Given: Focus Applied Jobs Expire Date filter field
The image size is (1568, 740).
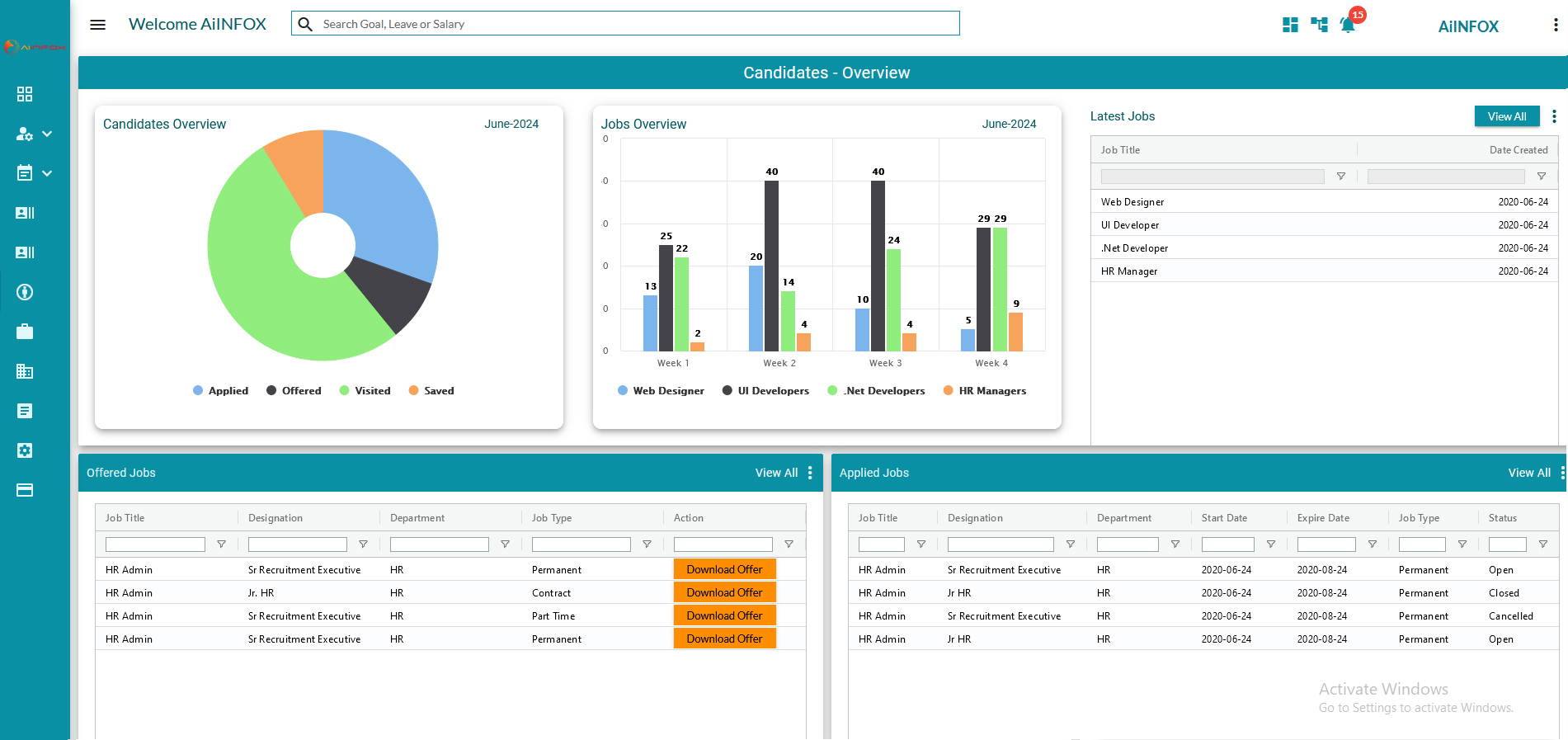Looking at the screenshot, I should point(1326,544).
